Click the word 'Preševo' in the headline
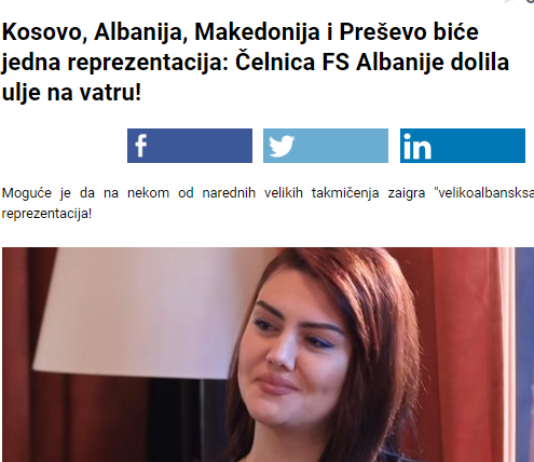This screenshot has height=462, width=534. coord(382,32)
